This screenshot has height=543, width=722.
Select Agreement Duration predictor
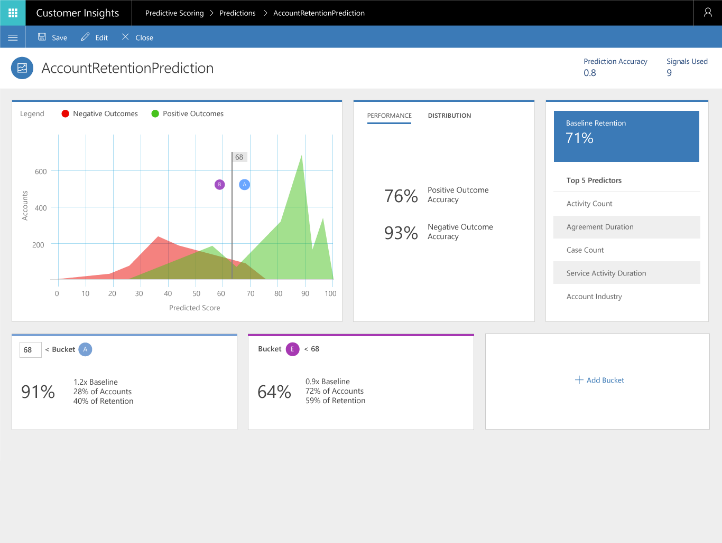[x=600, y=227]
